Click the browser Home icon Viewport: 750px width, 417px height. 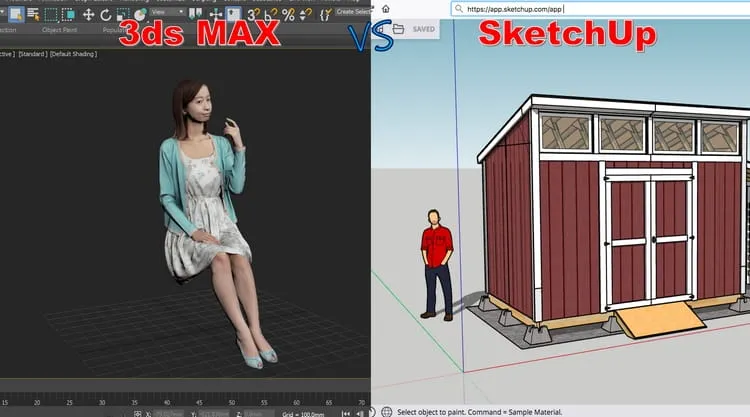(x=386, y=9)
